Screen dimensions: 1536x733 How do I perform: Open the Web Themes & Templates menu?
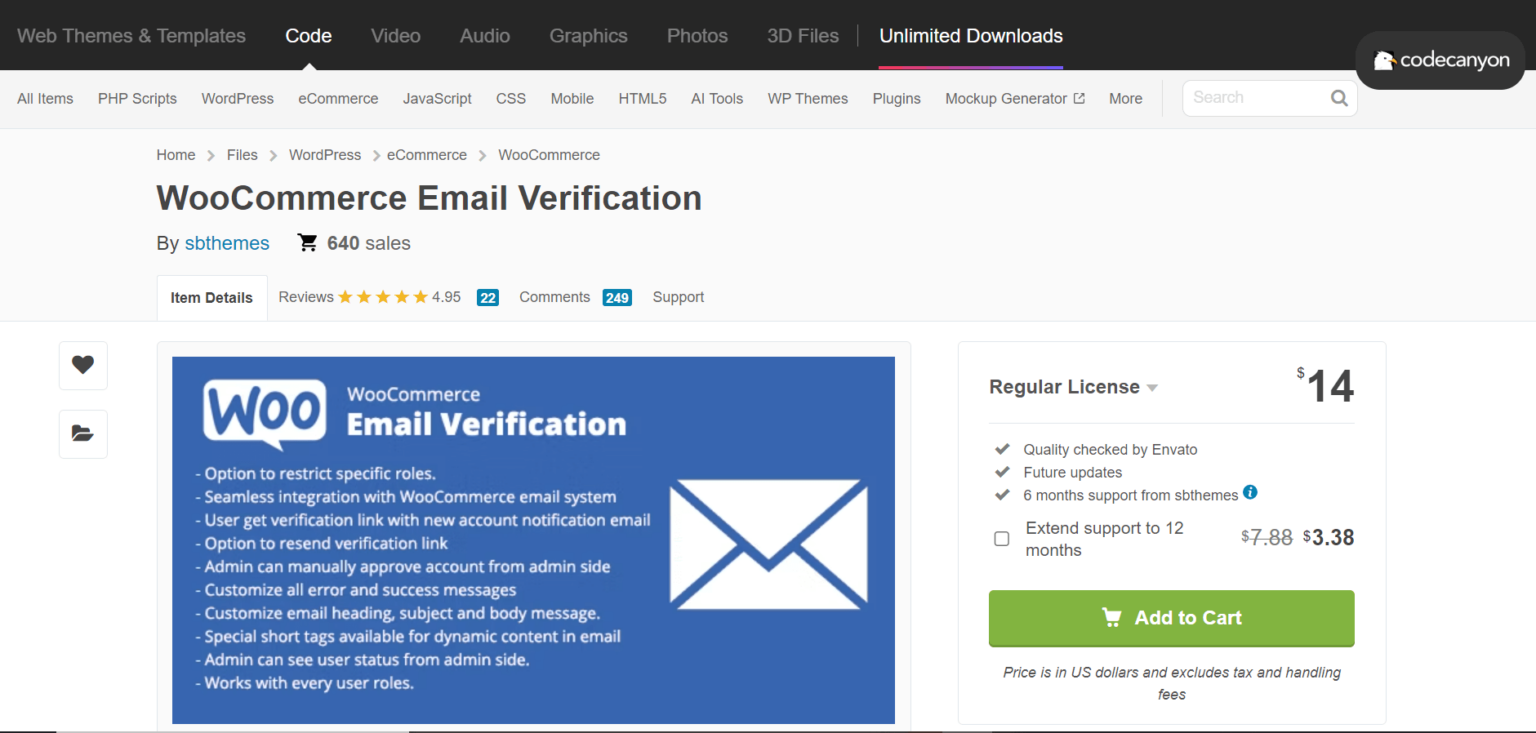[x=131, y=36]
